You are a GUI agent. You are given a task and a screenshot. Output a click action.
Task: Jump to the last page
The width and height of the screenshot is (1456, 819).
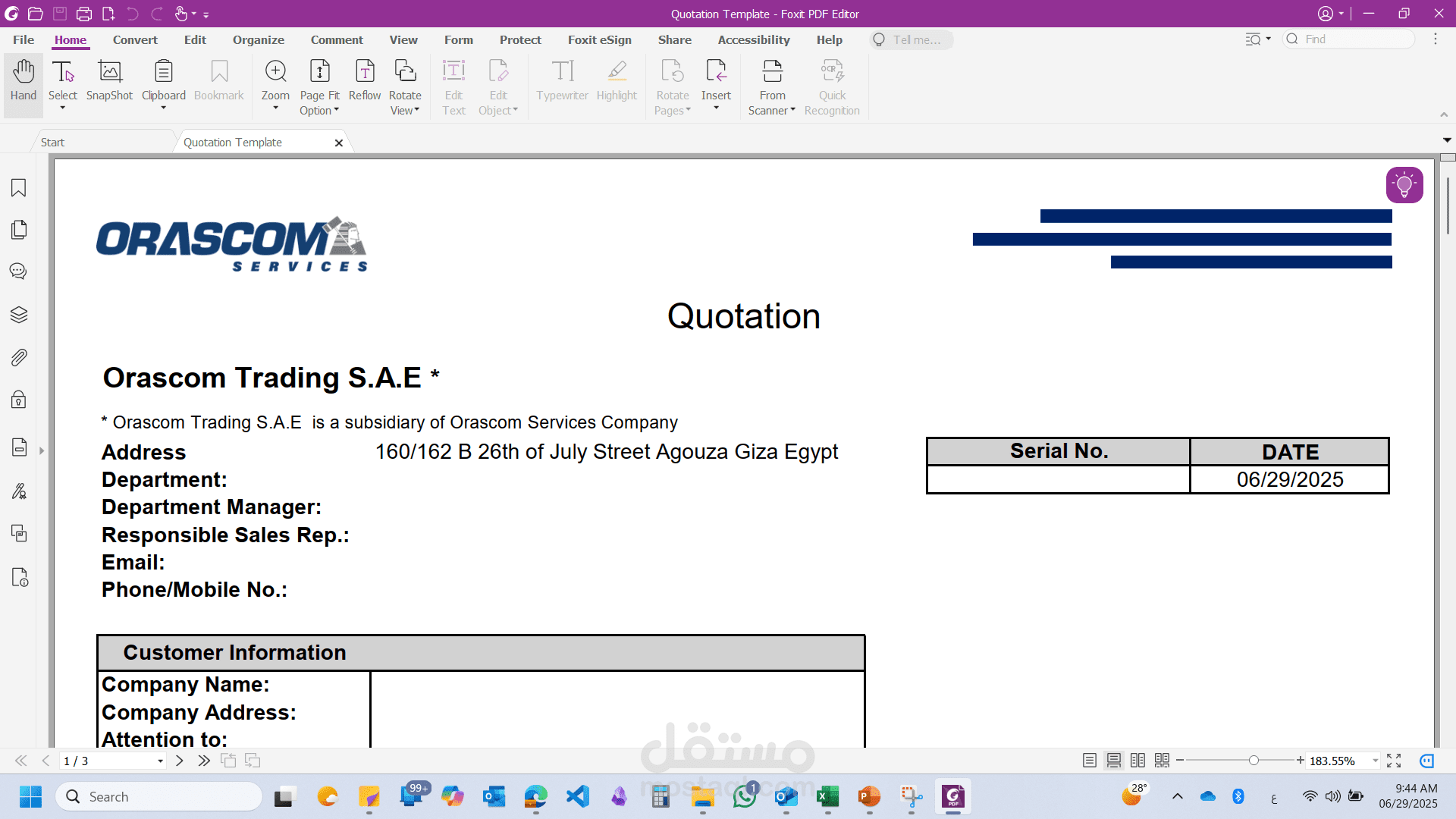204,761
